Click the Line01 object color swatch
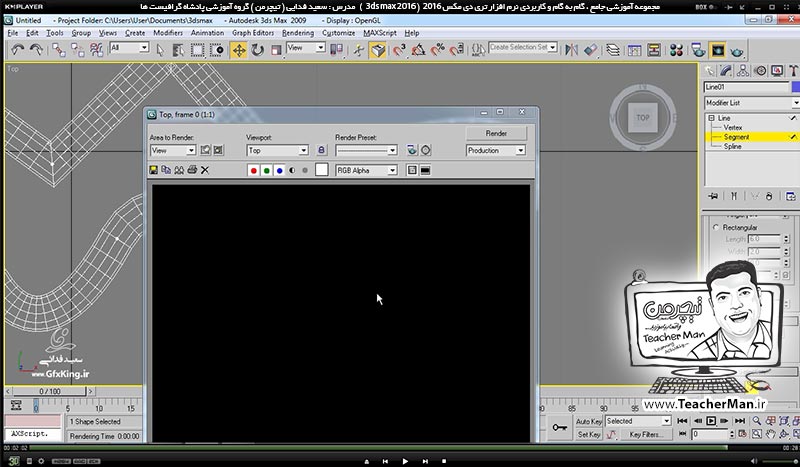 tap(795, 87)
